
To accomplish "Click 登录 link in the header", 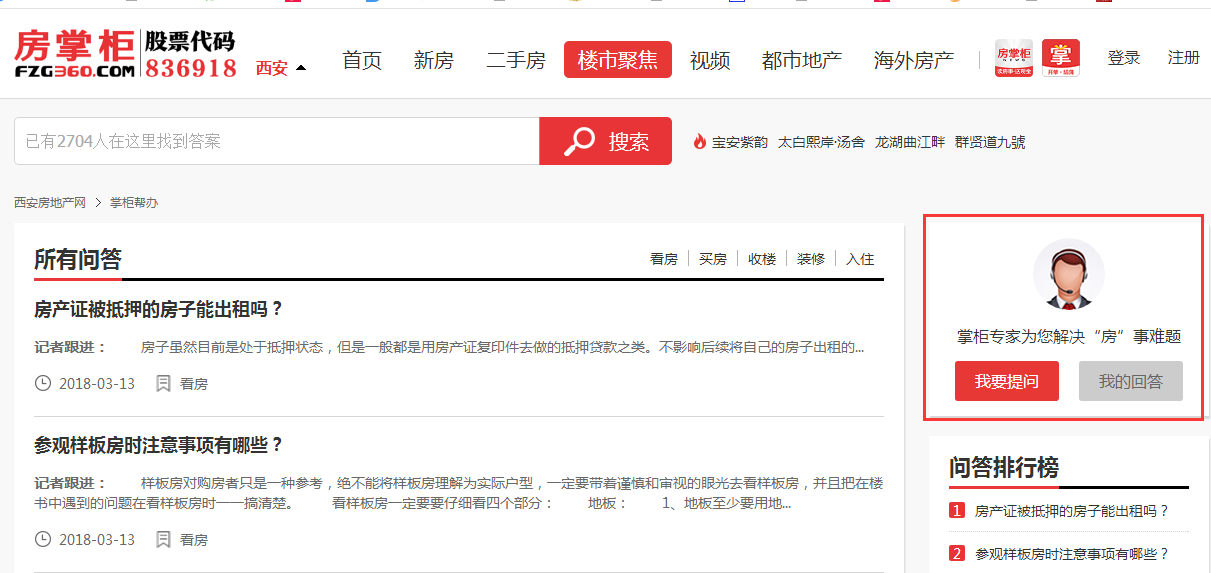I will click(x=1123, y=58).
